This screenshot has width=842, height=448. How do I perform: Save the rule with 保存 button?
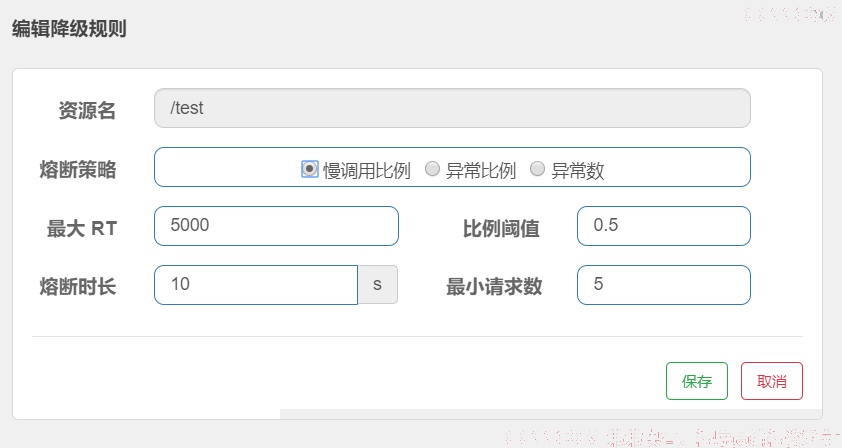tap(697, 381)
